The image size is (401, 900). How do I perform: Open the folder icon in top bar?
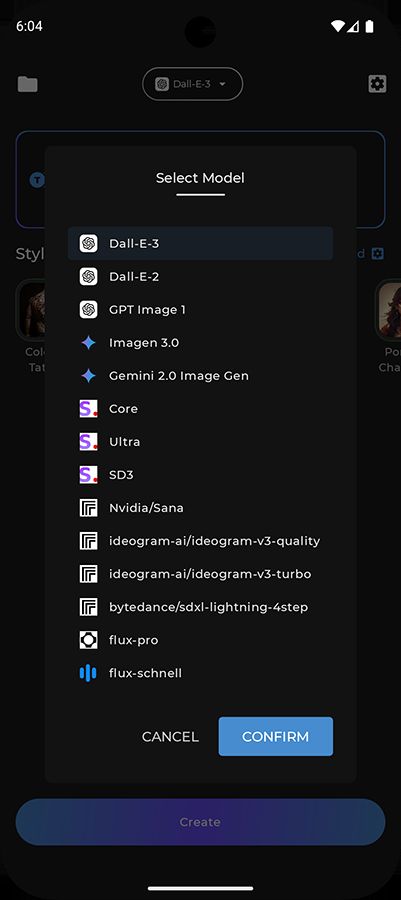pyautogui.click(x=28, y=84)
